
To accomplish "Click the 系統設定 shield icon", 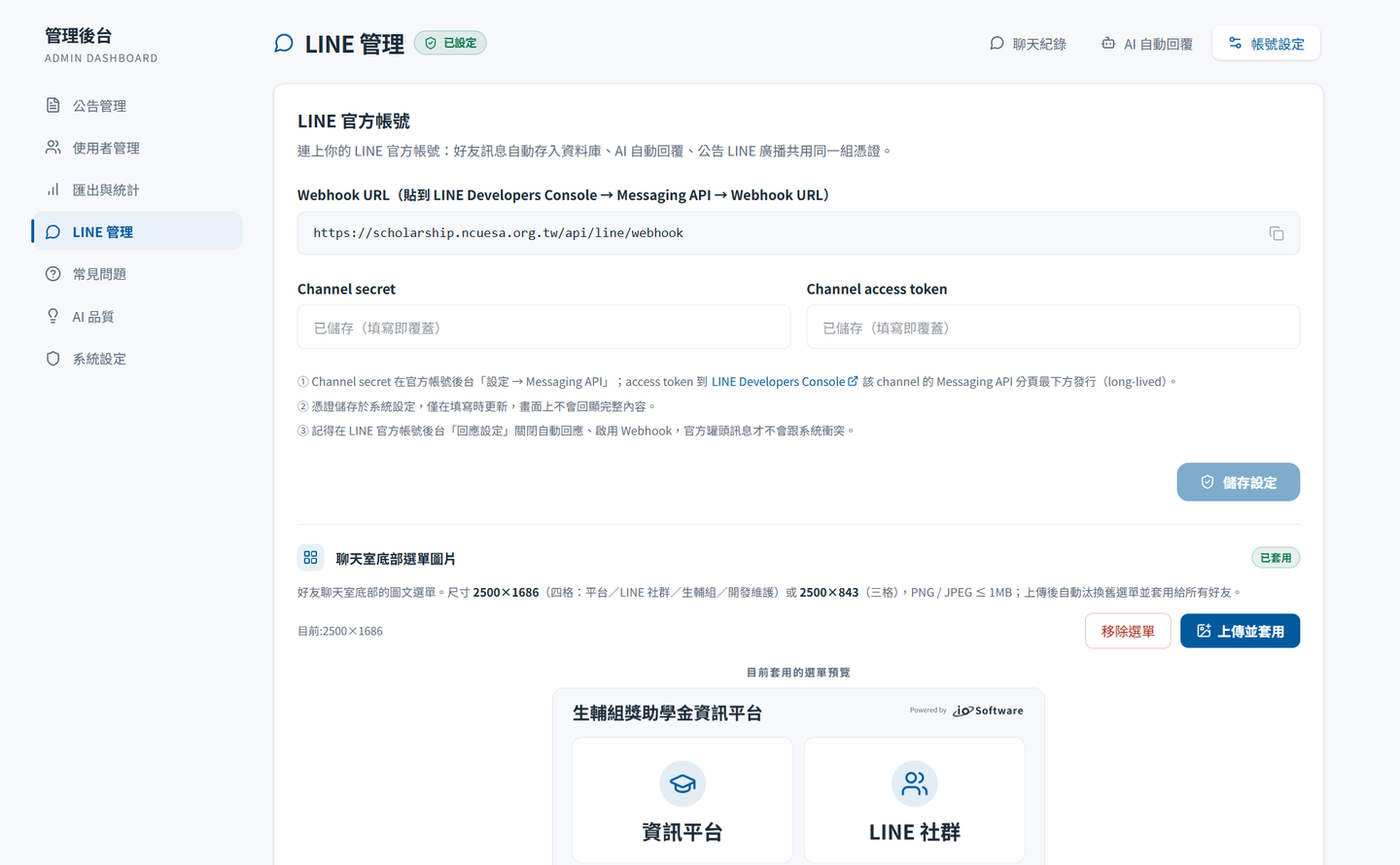I will pos(53,359).
